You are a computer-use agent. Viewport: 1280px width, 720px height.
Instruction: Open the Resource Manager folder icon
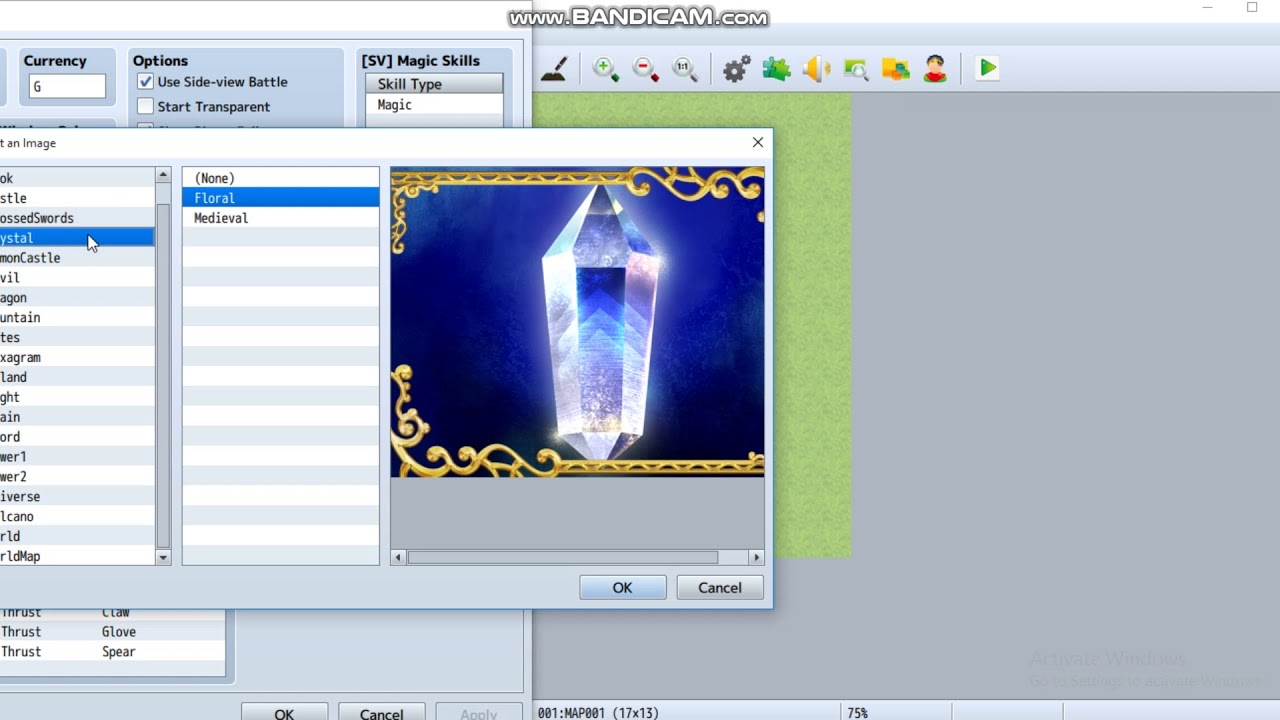coord(896,69)
